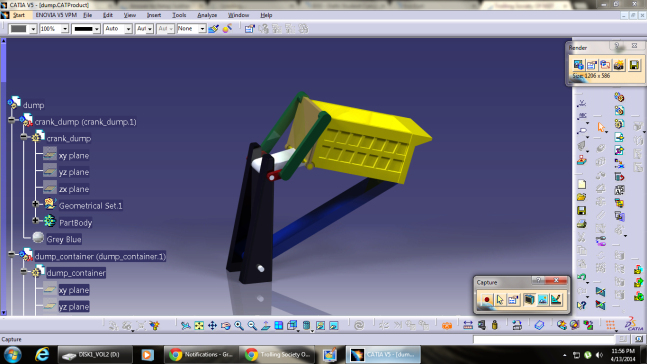Click the Render Shooting camera icon

tap(619, 65)
